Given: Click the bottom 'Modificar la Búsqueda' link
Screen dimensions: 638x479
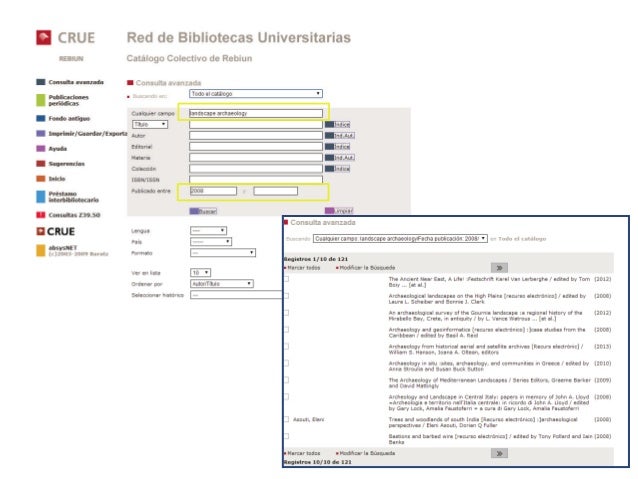Looking at the screenshot, I should pos(367,453).
